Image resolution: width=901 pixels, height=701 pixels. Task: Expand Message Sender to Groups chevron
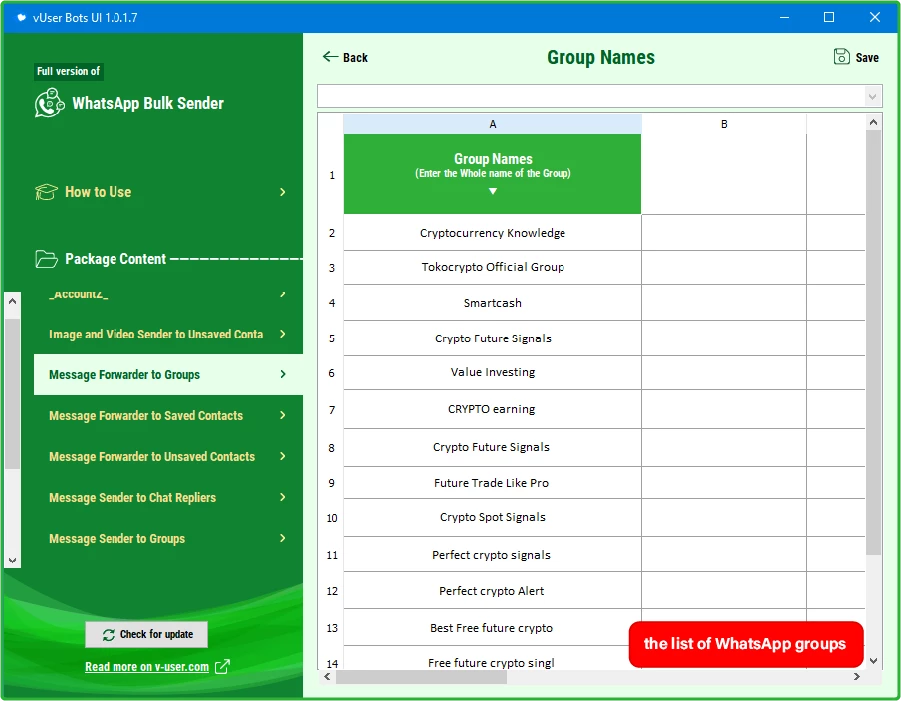pos(282,538)
